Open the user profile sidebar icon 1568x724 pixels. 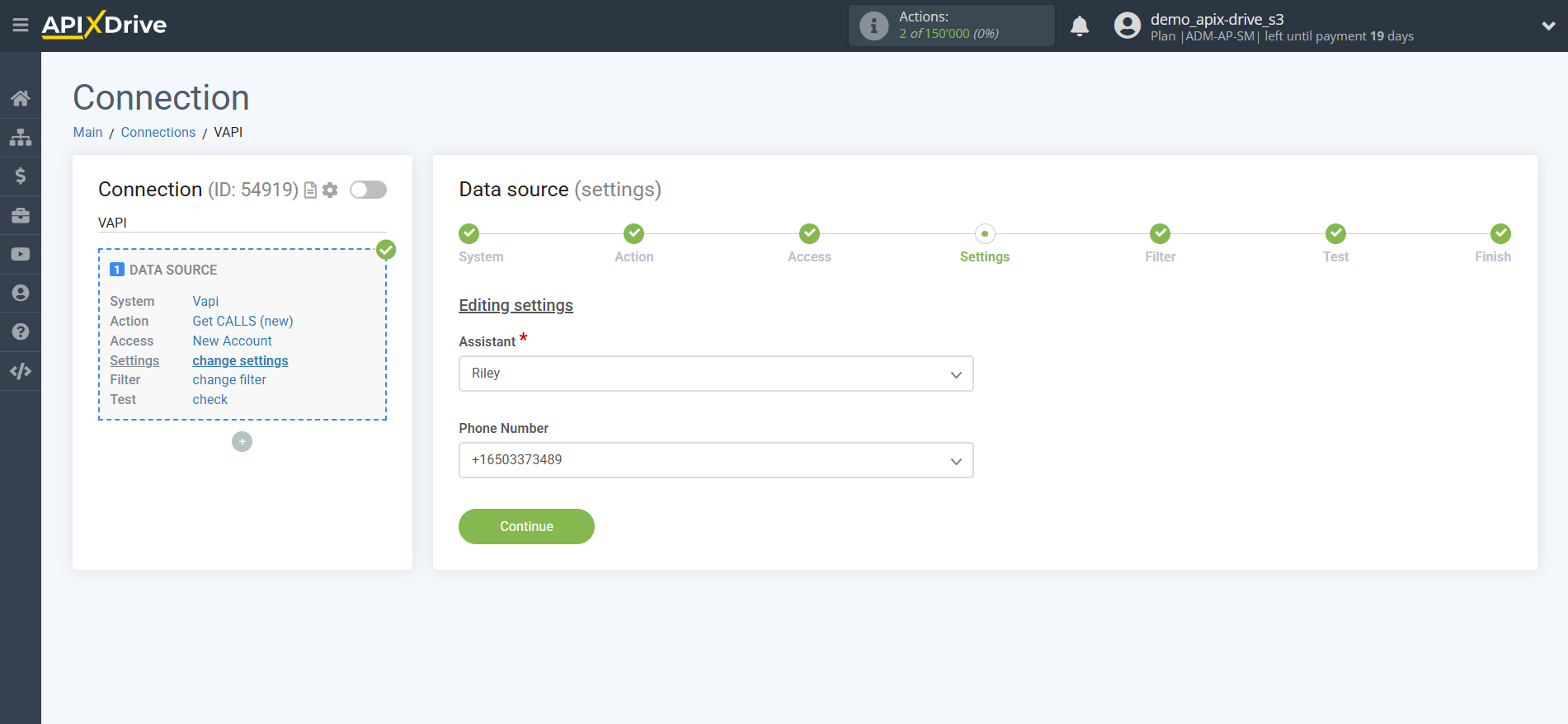[21, 293]
